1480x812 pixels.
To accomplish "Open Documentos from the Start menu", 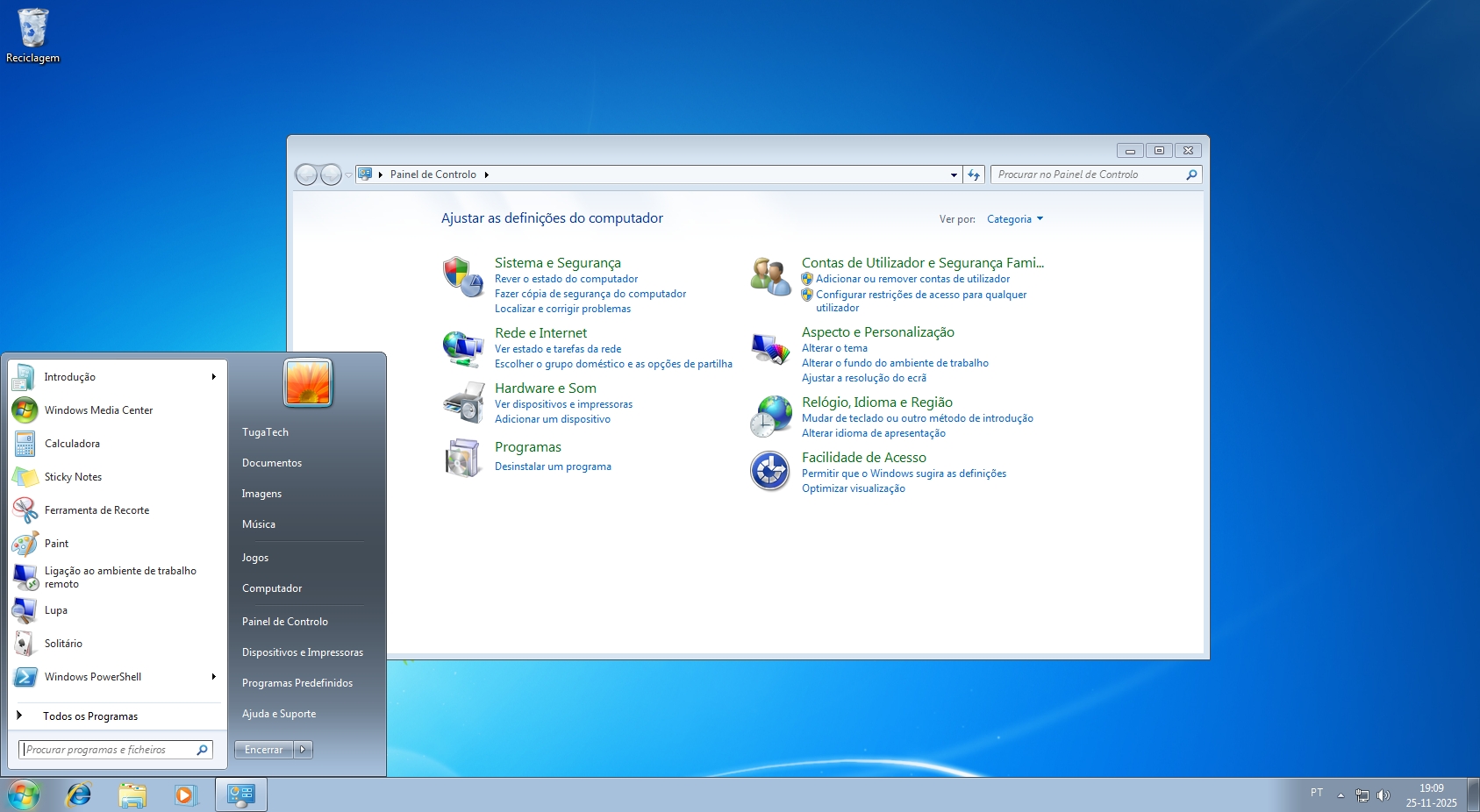I will pyautogui.click(x=272, y=462).
